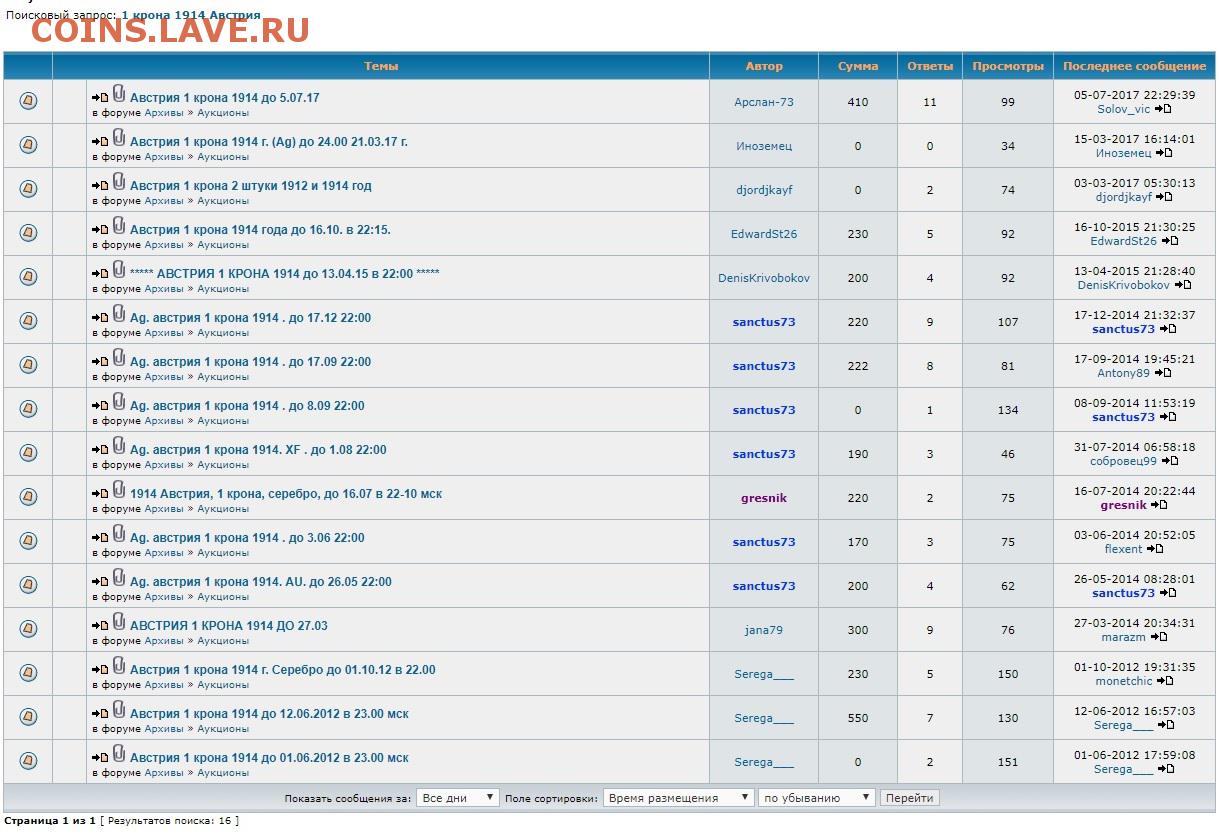This screenshot has width=1219, height=840.
Task: Click date '17-12-2014 21:32:37'
Action: pyautogui.click(x=1135, y=315)
